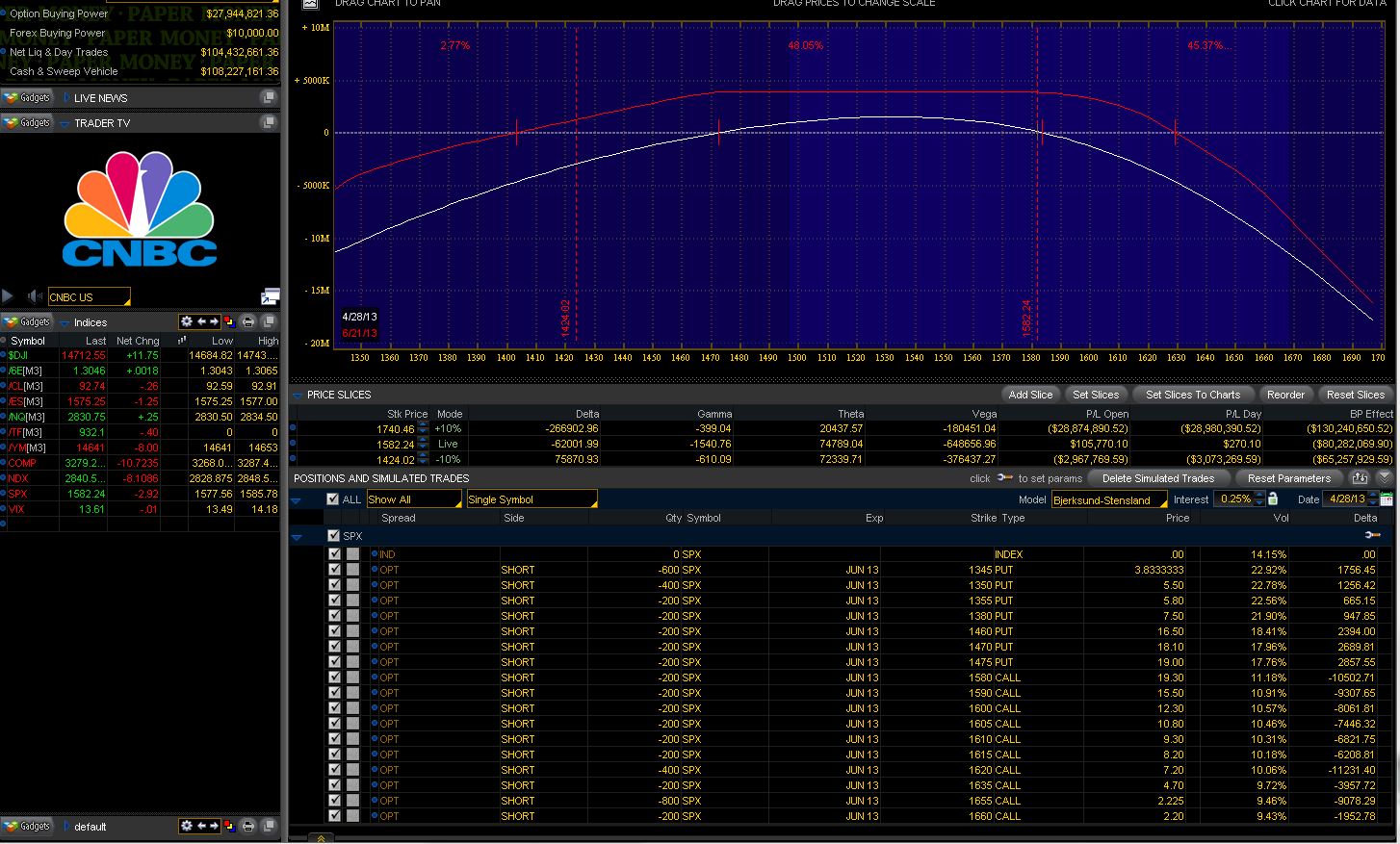Image resolution: width=1400 pixels, height=844 pixels.
Task: Collapse the SPX positions group arrow
Action: tap(297, 537)
